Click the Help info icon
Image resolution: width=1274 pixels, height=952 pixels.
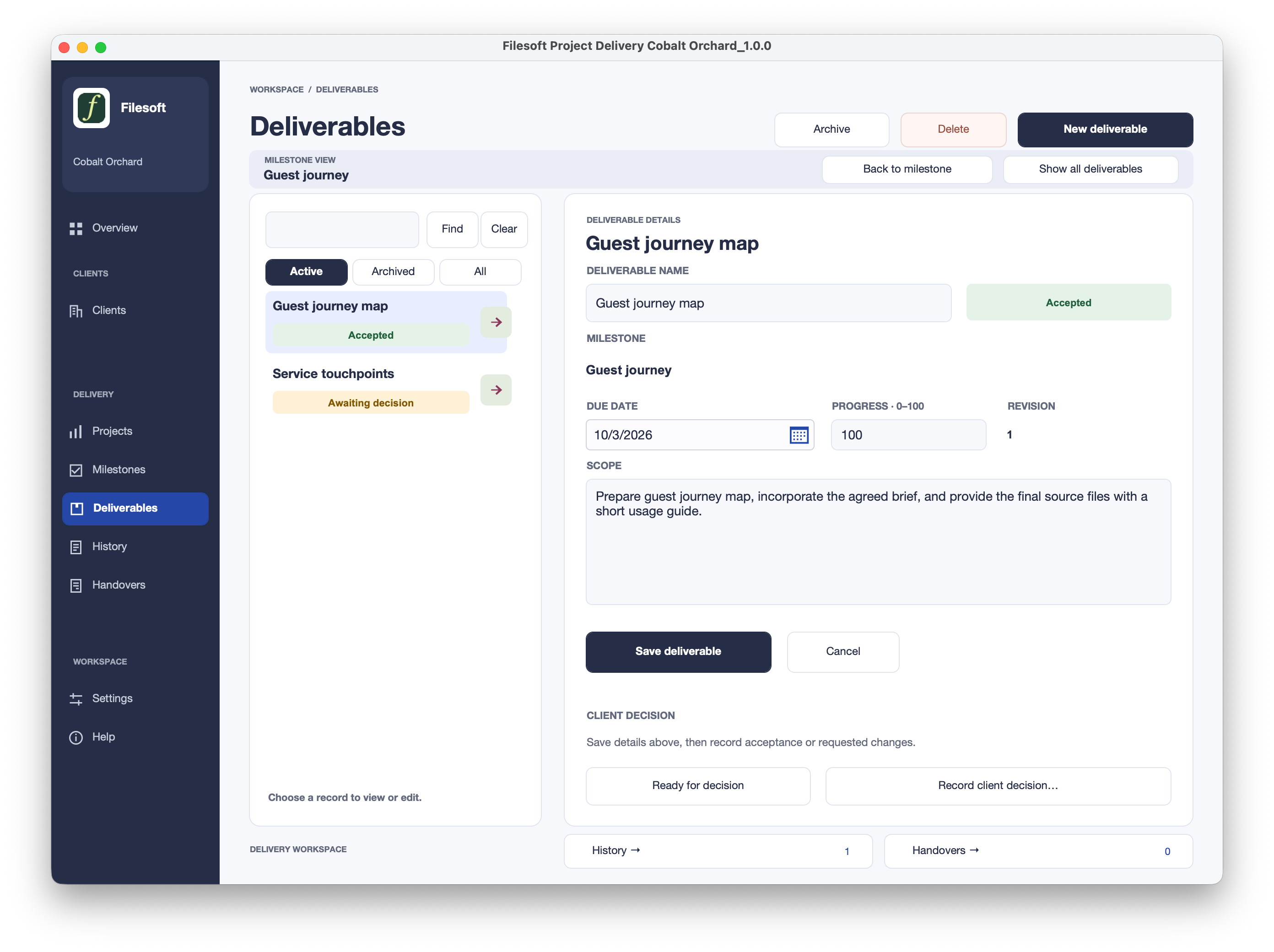[76, 738]
